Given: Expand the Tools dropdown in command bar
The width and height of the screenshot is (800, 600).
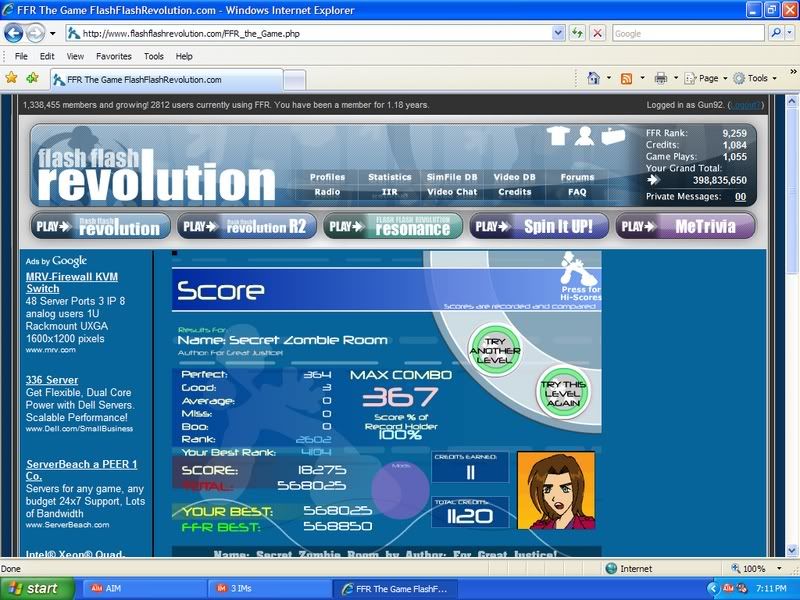Looking at the screenshot, I should (757, 78).
